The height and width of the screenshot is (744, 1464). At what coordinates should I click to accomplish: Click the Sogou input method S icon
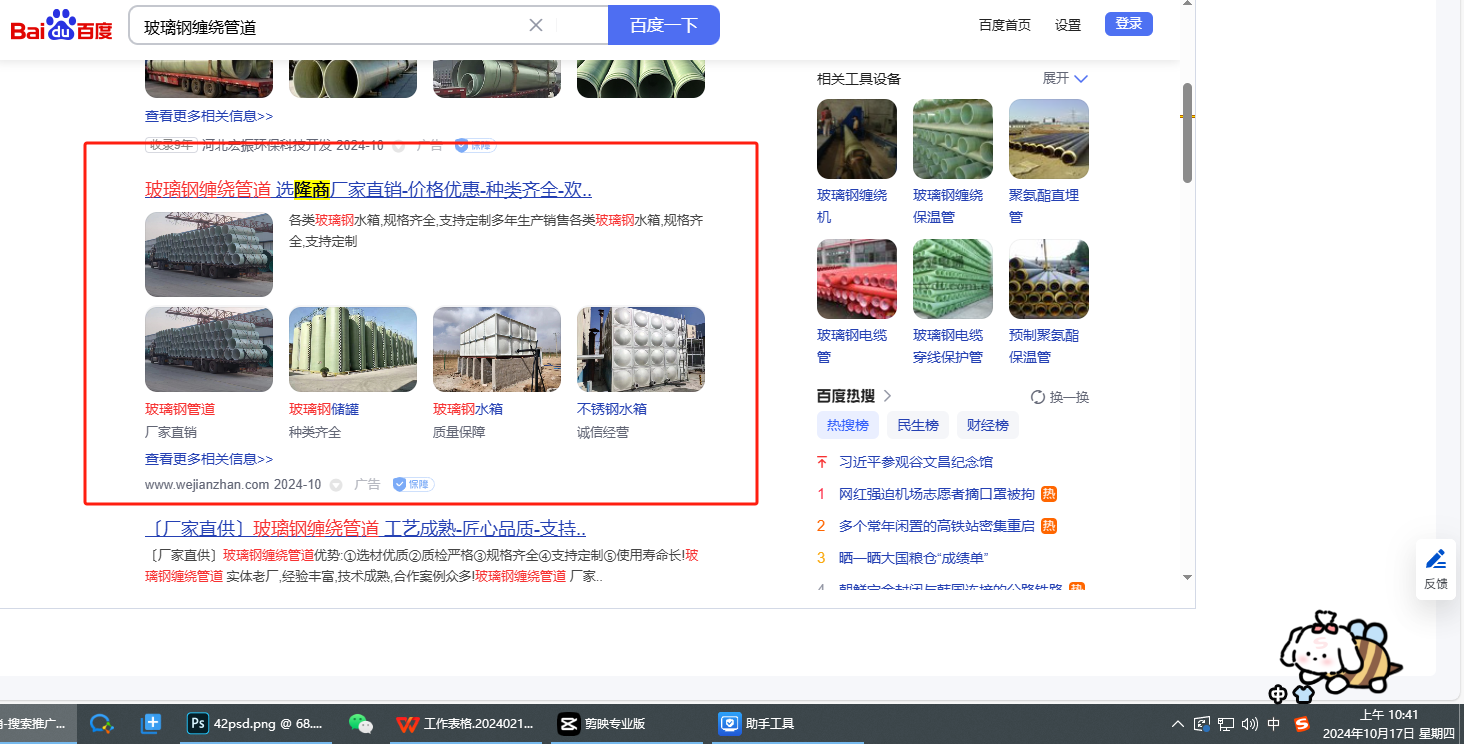[x=1302, y=723]
